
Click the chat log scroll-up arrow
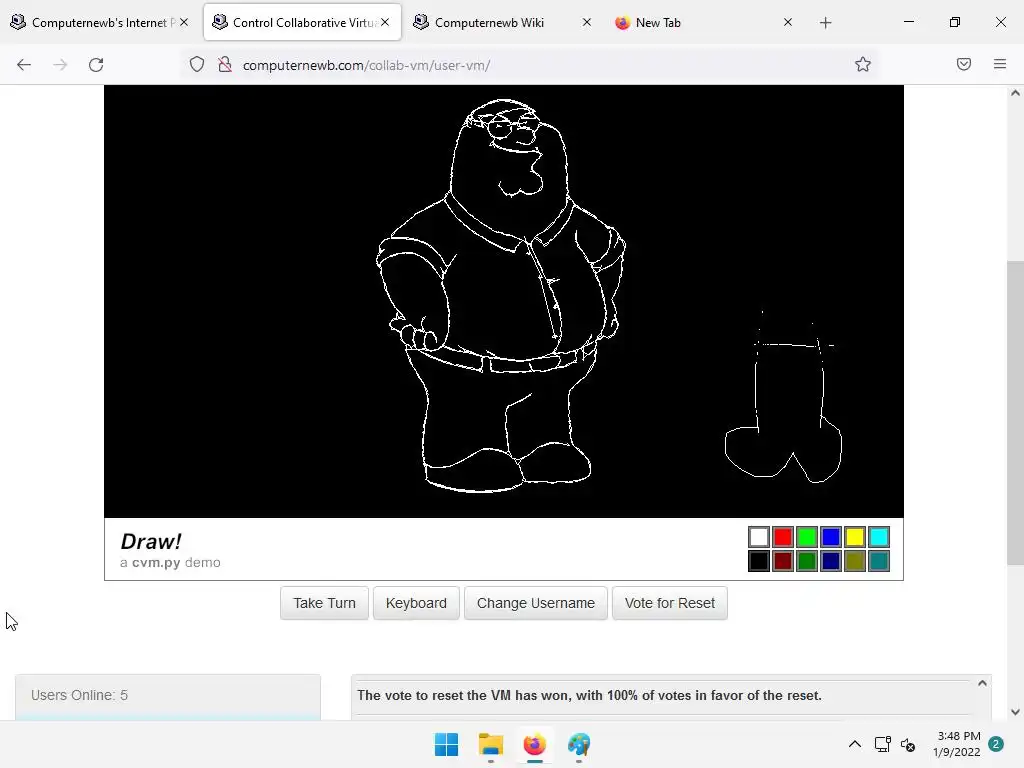[982, 683]
